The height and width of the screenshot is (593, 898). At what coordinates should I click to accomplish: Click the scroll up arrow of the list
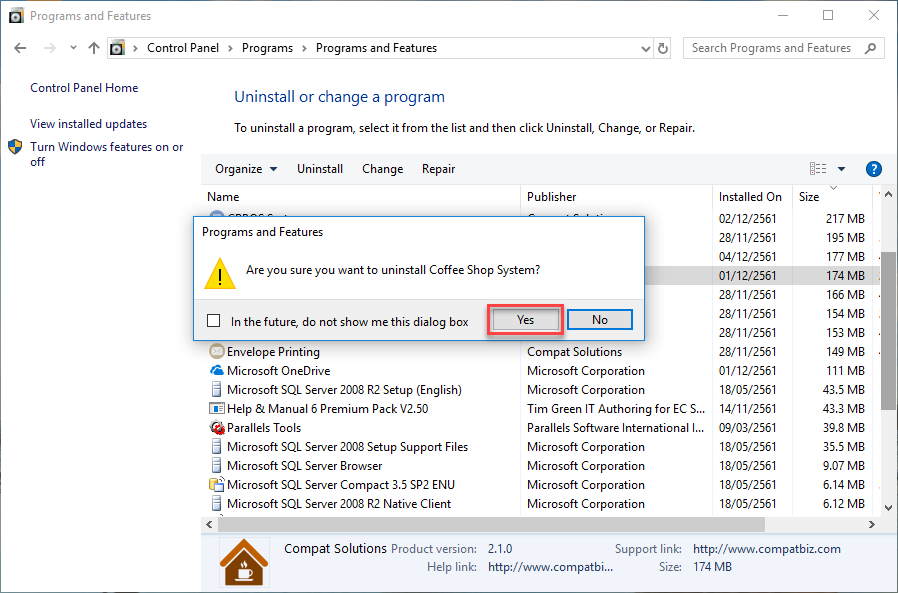coord(888,195)
